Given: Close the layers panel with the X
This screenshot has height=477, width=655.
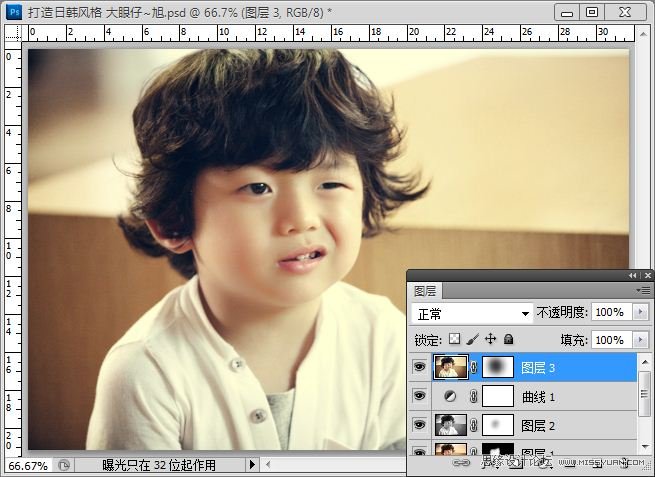Looking at the screenshot, I should [647, 275].
